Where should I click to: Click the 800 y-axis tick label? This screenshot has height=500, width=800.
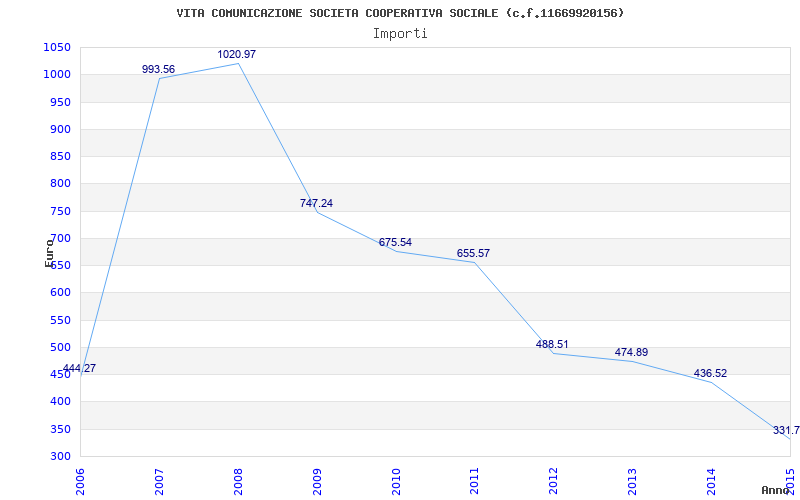tap(60, 184)
